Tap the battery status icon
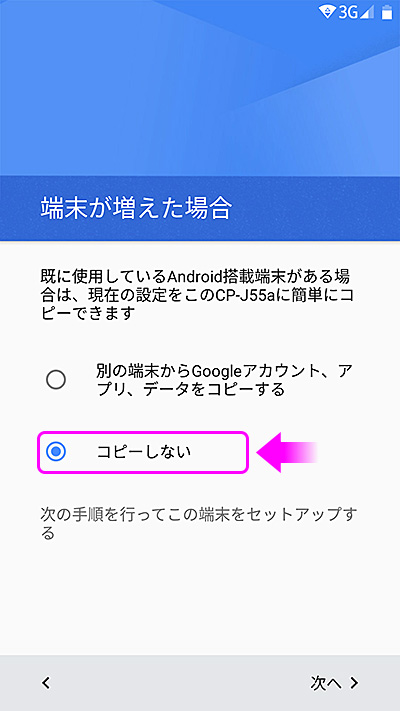 pyautogui.click(x=387, y=12)
